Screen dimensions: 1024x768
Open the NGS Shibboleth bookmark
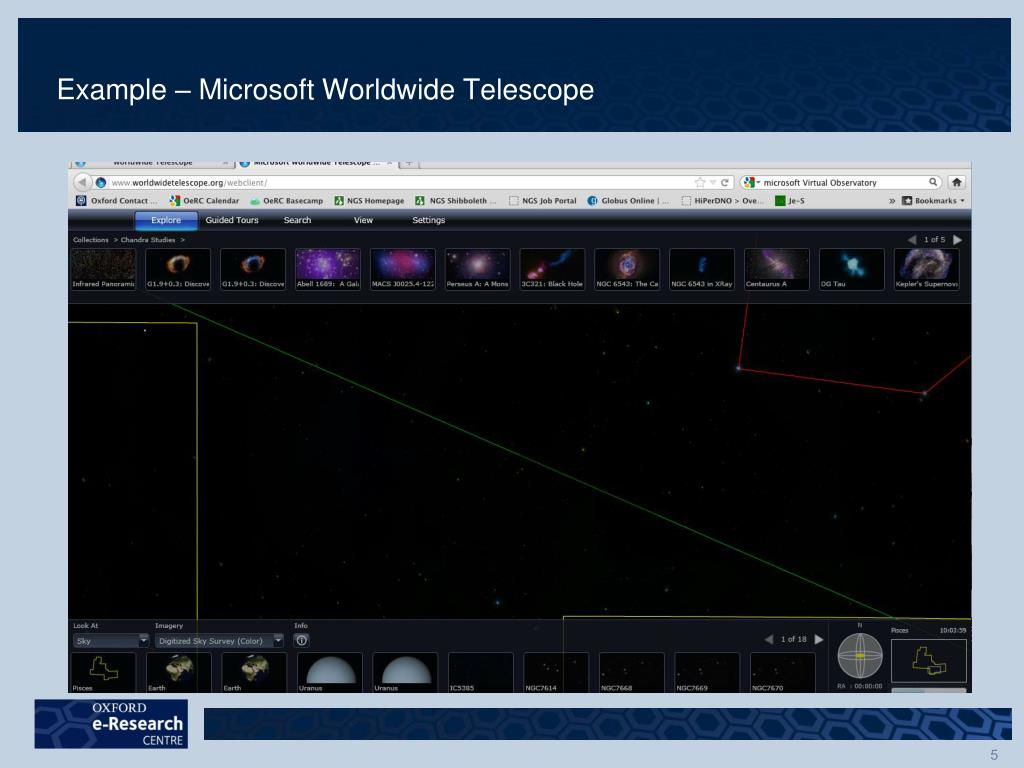456,200
